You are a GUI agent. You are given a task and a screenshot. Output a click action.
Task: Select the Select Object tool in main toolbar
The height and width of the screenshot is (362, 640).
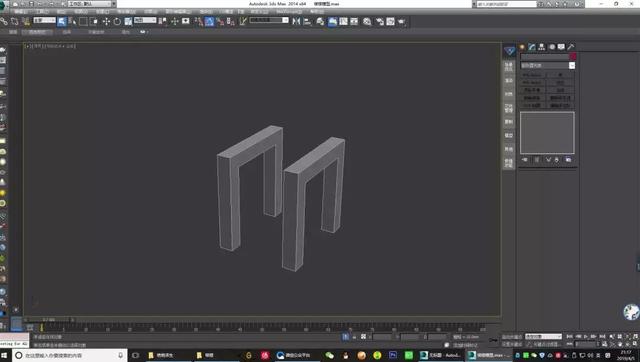click(62, 21)
